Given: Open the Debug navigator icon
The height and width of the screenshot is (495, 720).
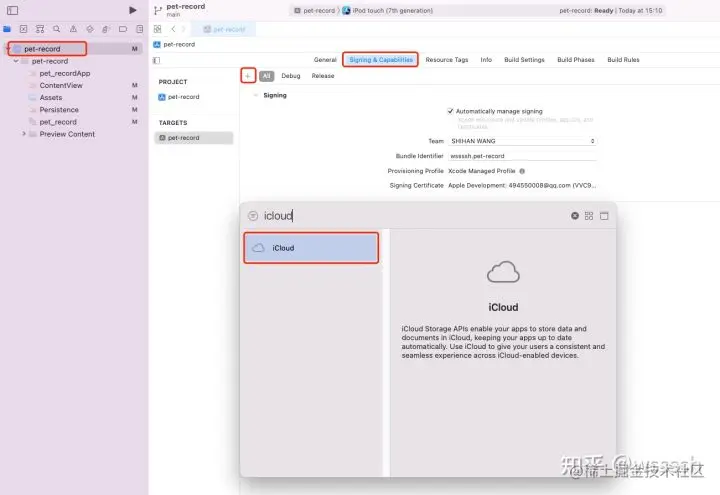Looking at the screenshot, I should 106,29.
